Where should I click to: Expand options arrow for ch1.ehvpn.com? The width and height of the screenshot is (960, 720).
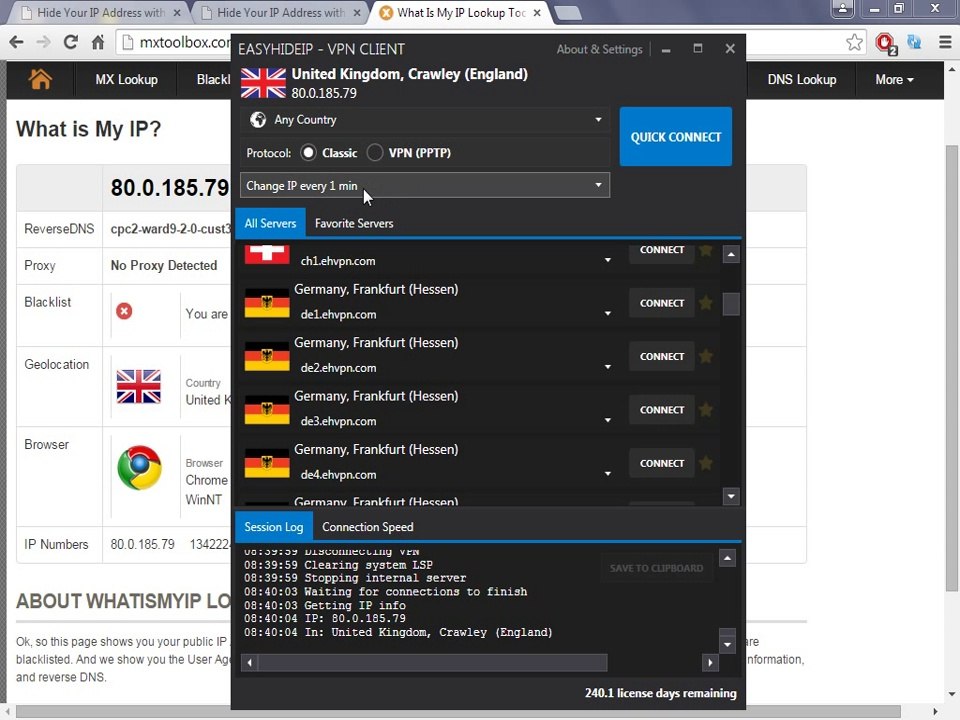coord(607,260)
